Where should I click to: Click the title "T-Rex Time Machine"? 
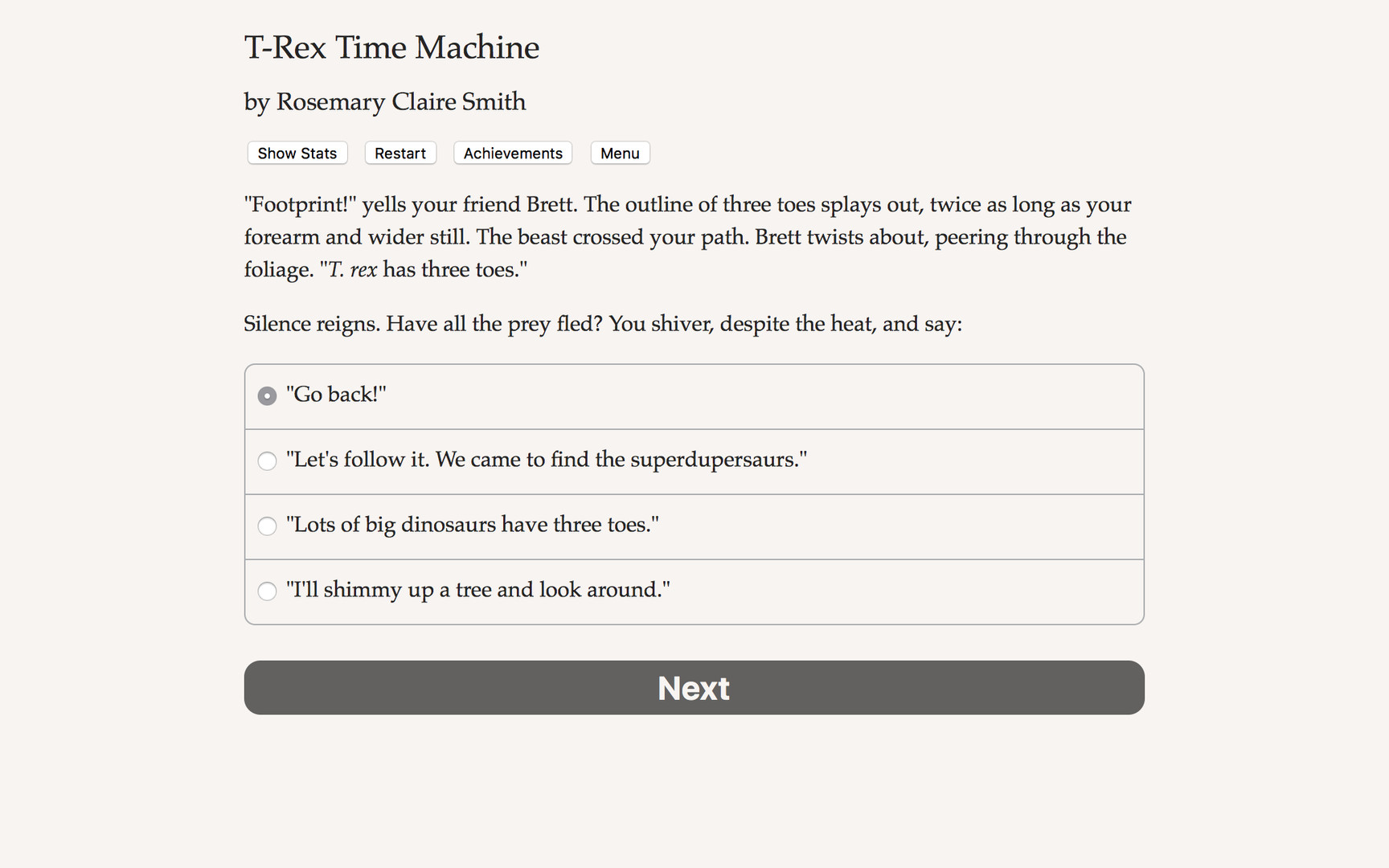pyautogui.click(x=391, y=47)
